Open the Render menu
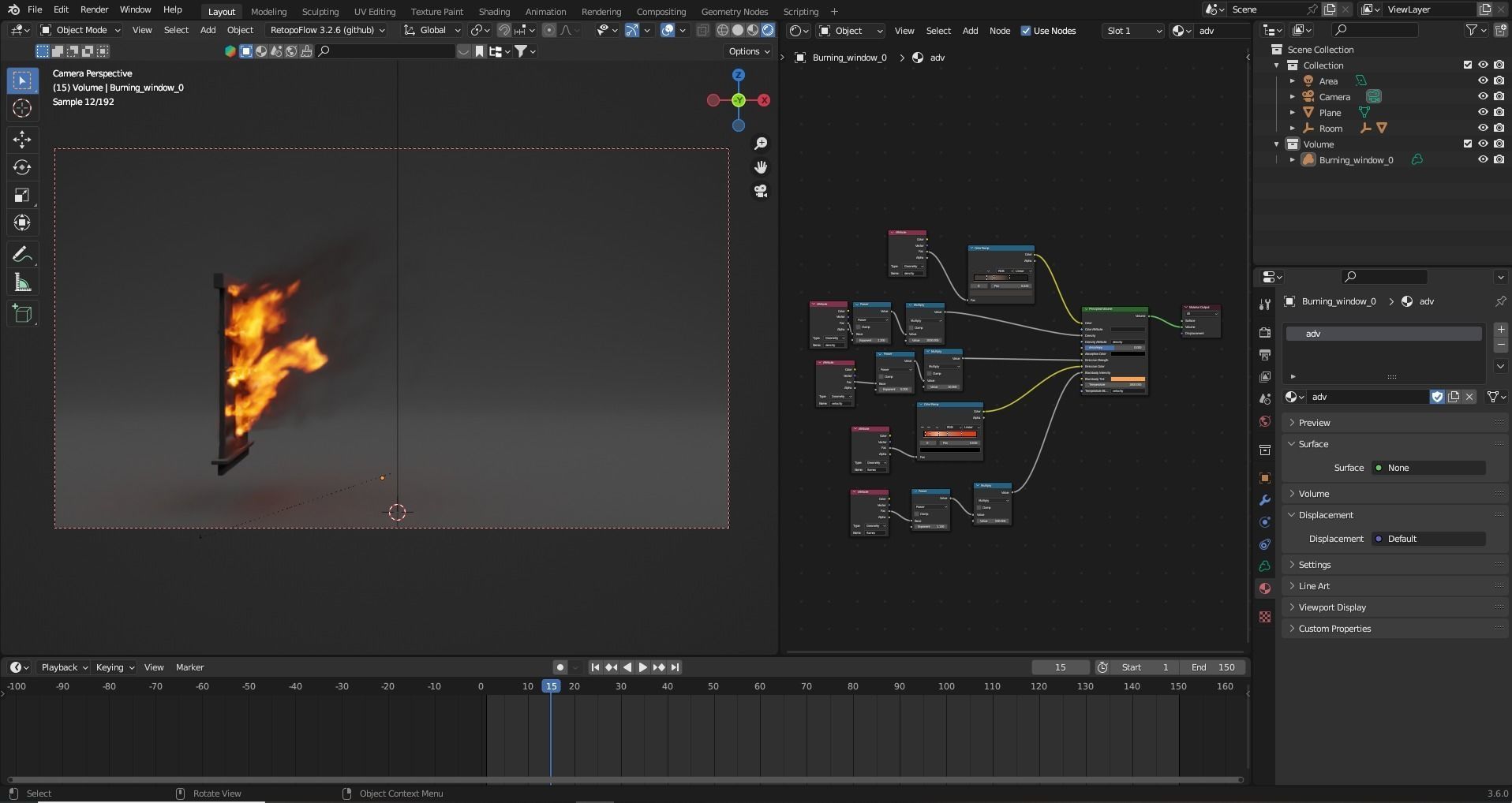This screenshot has width=1512, height=803. point(94,9)
